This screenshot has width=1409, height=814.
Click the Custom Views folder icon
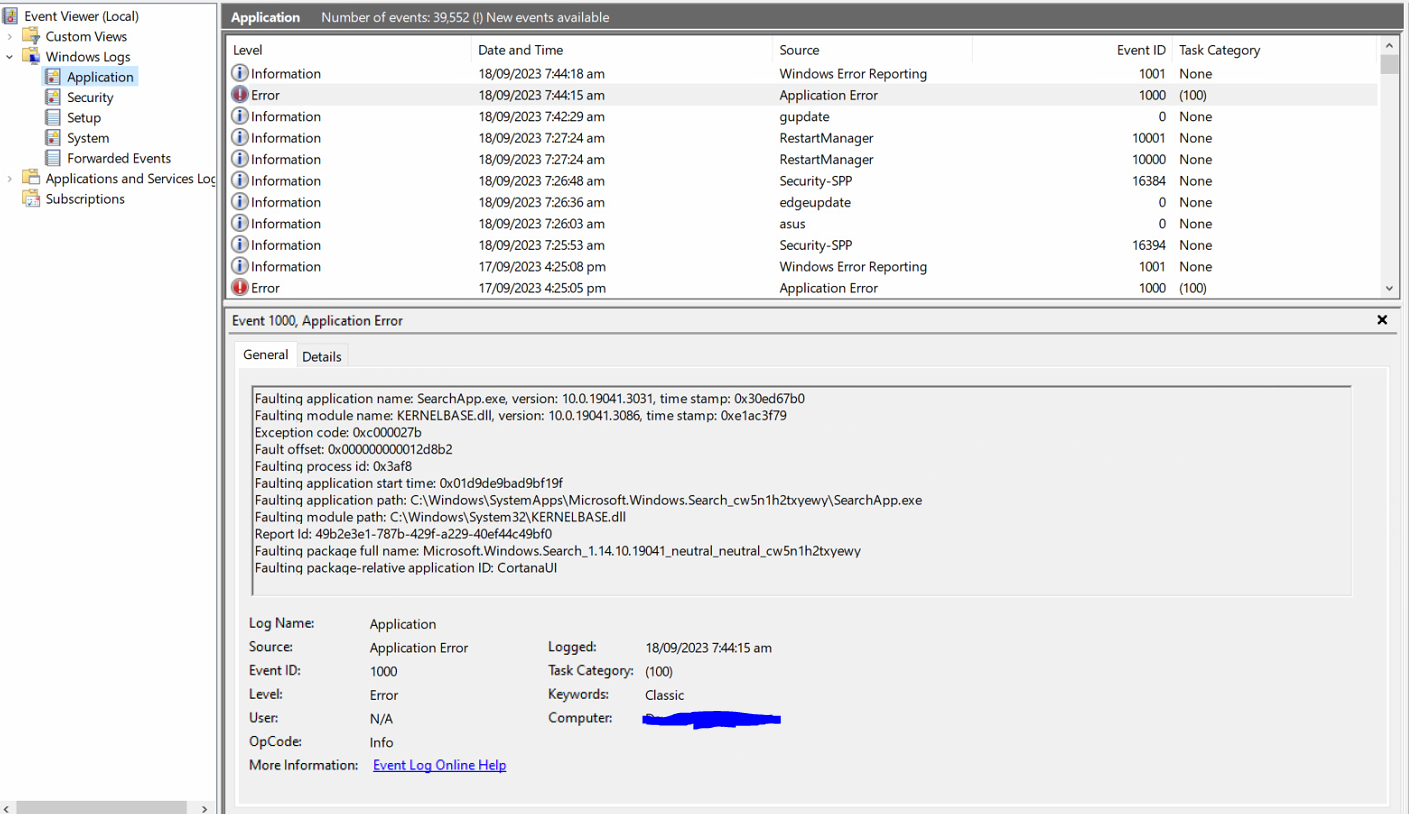click(29, 36)
